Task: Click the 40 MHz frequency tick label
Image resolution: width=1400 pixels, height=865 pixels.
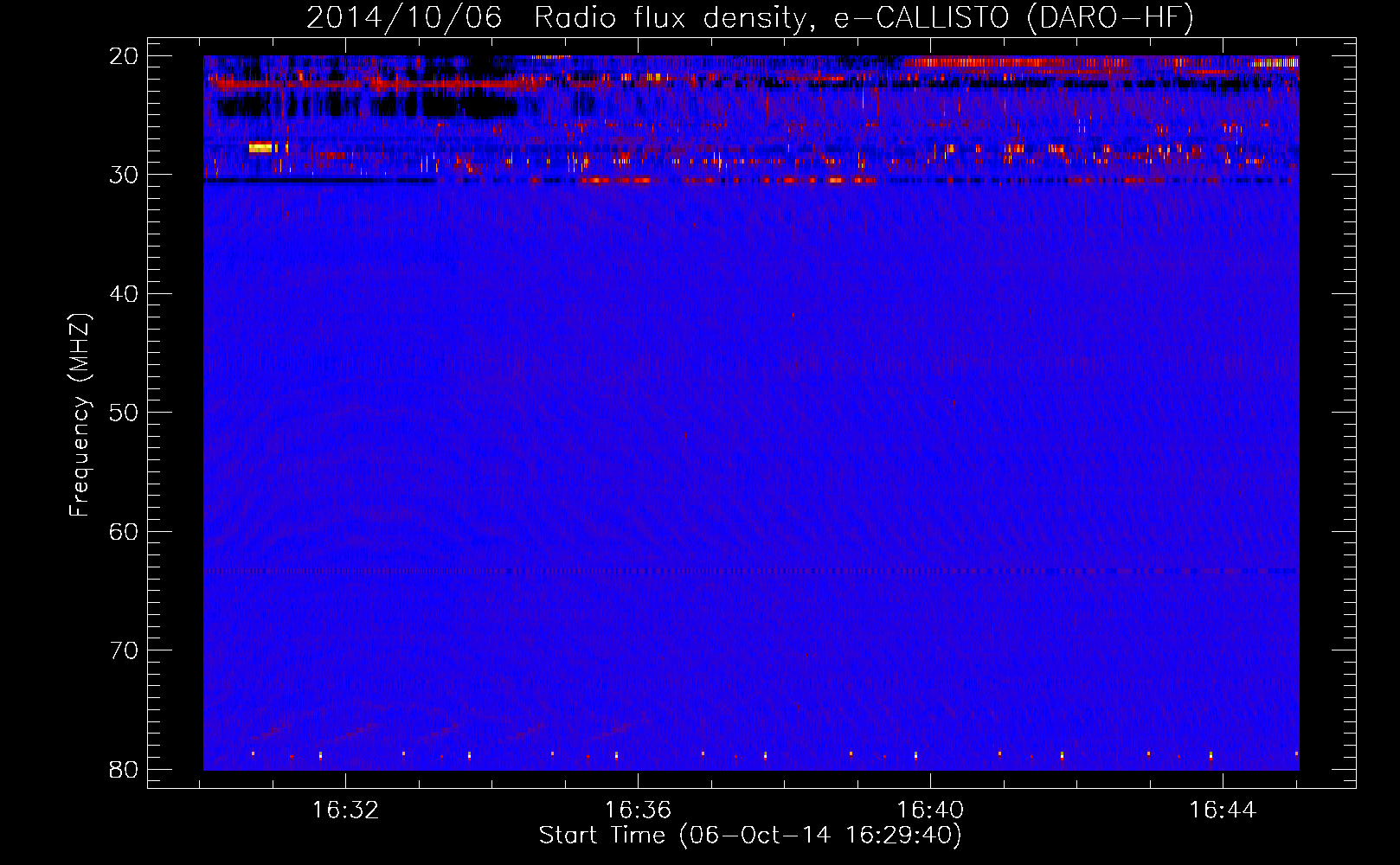Action: point(124,294)
